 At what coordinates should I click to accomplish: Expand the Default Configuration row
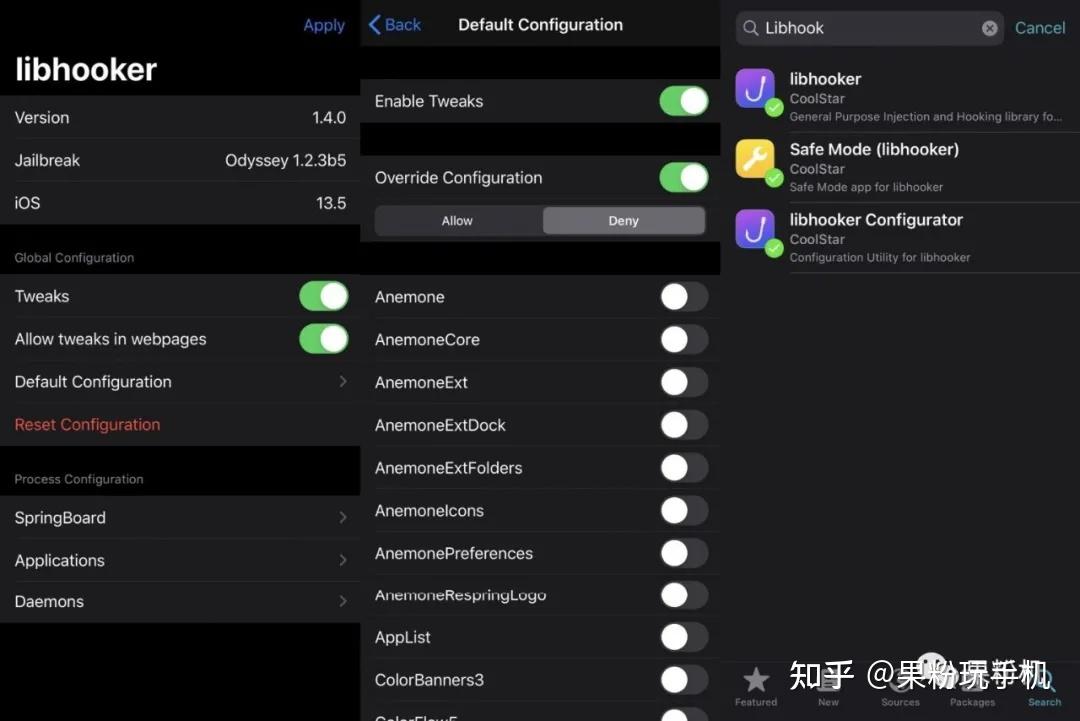(180, 381)
